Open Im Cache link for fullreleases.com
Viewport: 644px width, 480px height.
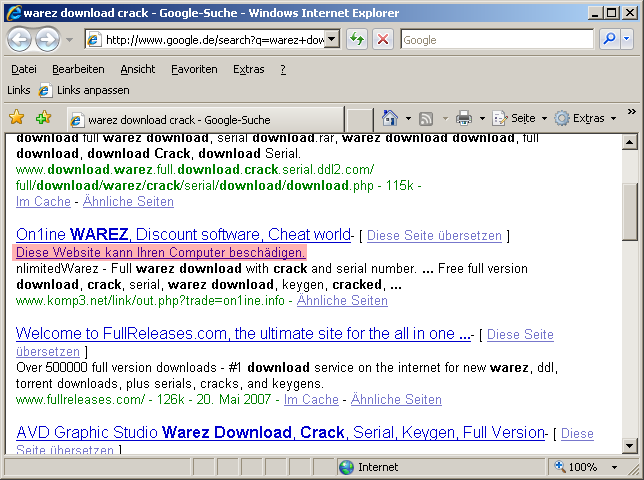click(x=311, y=400)
